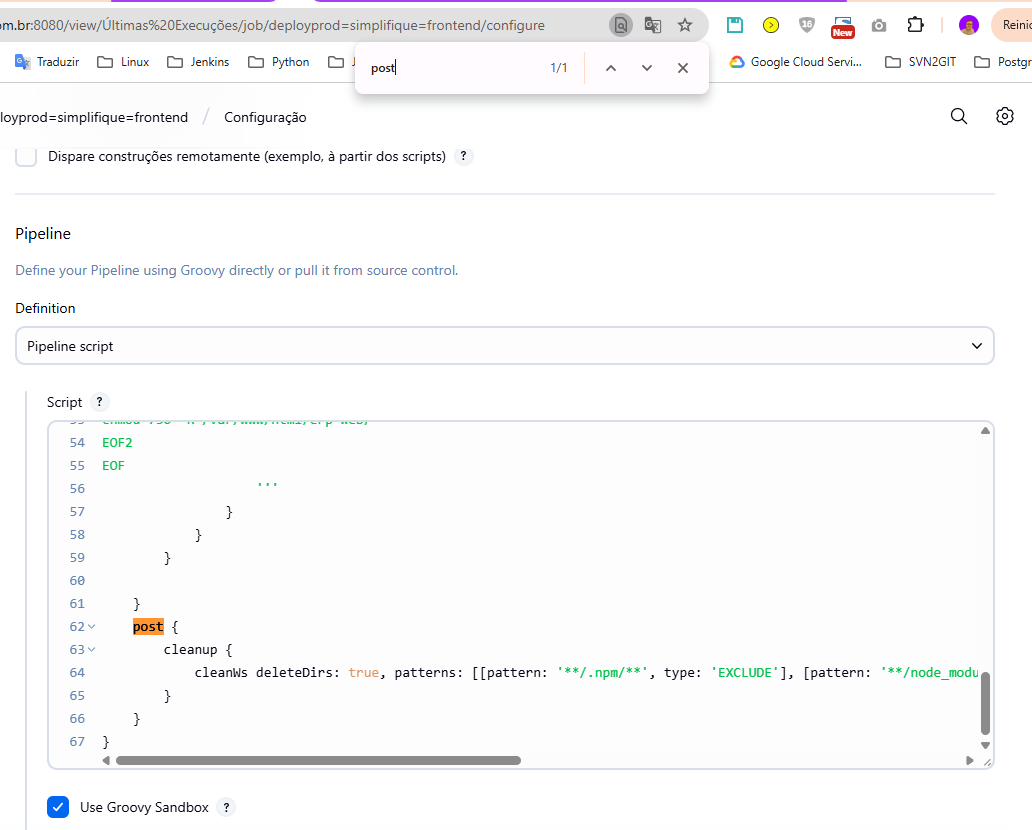Open Jenkins search magnifier icon
Screen dimensions: 1032x830
tap(959, 117)
